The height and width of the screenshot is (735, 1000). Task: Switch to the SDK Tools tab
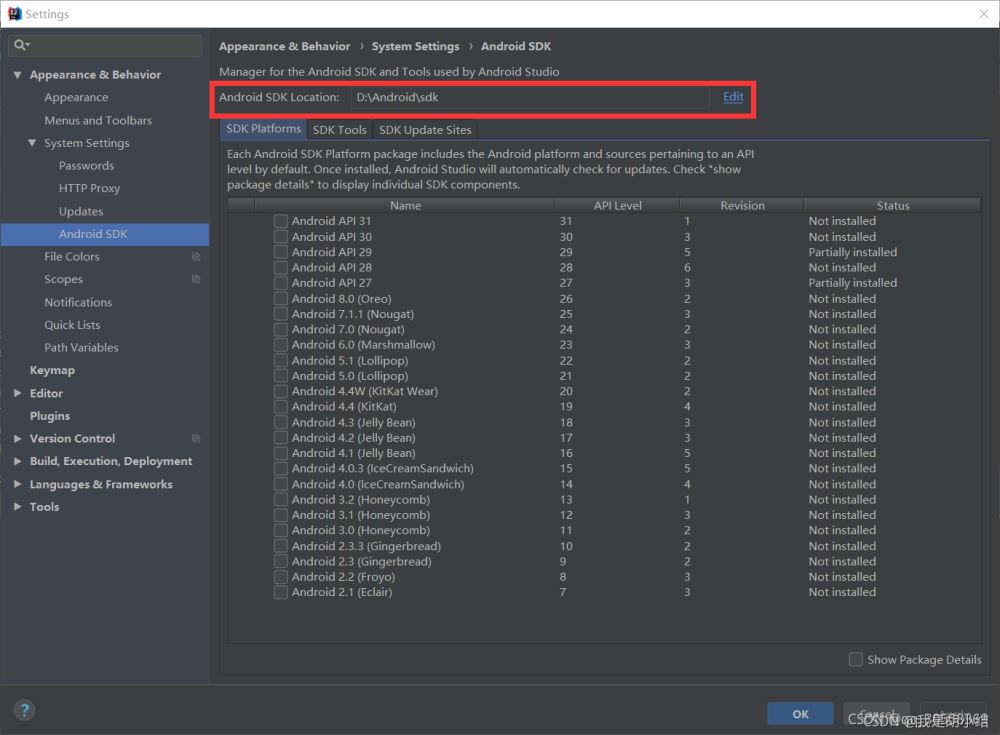point(339,130)
